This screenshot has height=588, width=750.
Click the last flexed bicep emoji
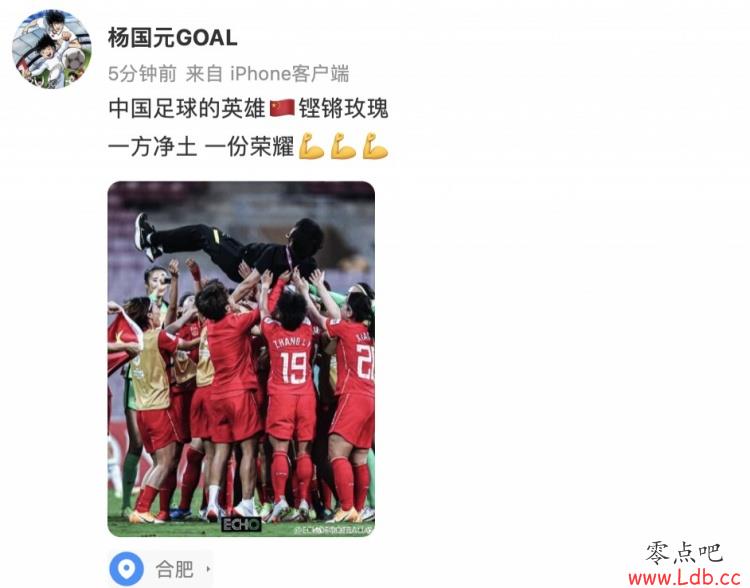[375, 146]
